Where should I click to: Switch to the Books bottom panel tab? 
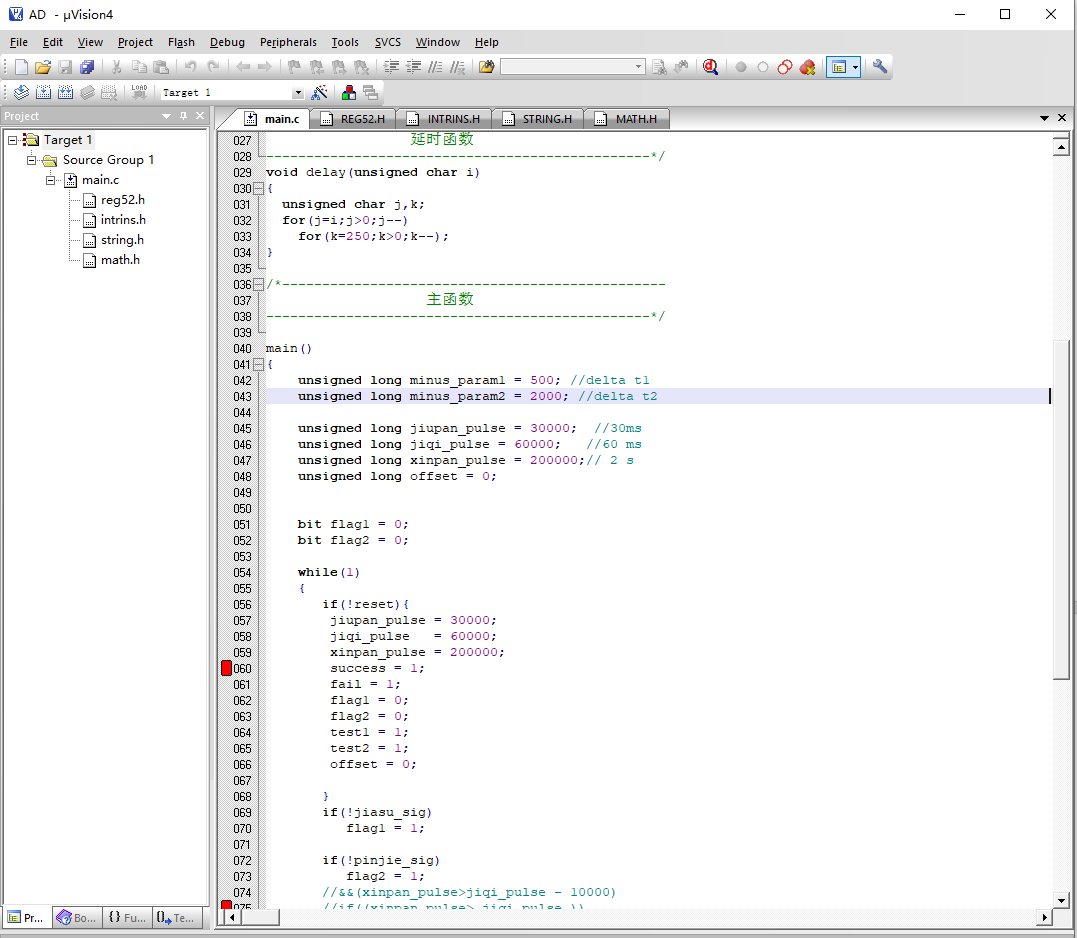tap(77, 917)
